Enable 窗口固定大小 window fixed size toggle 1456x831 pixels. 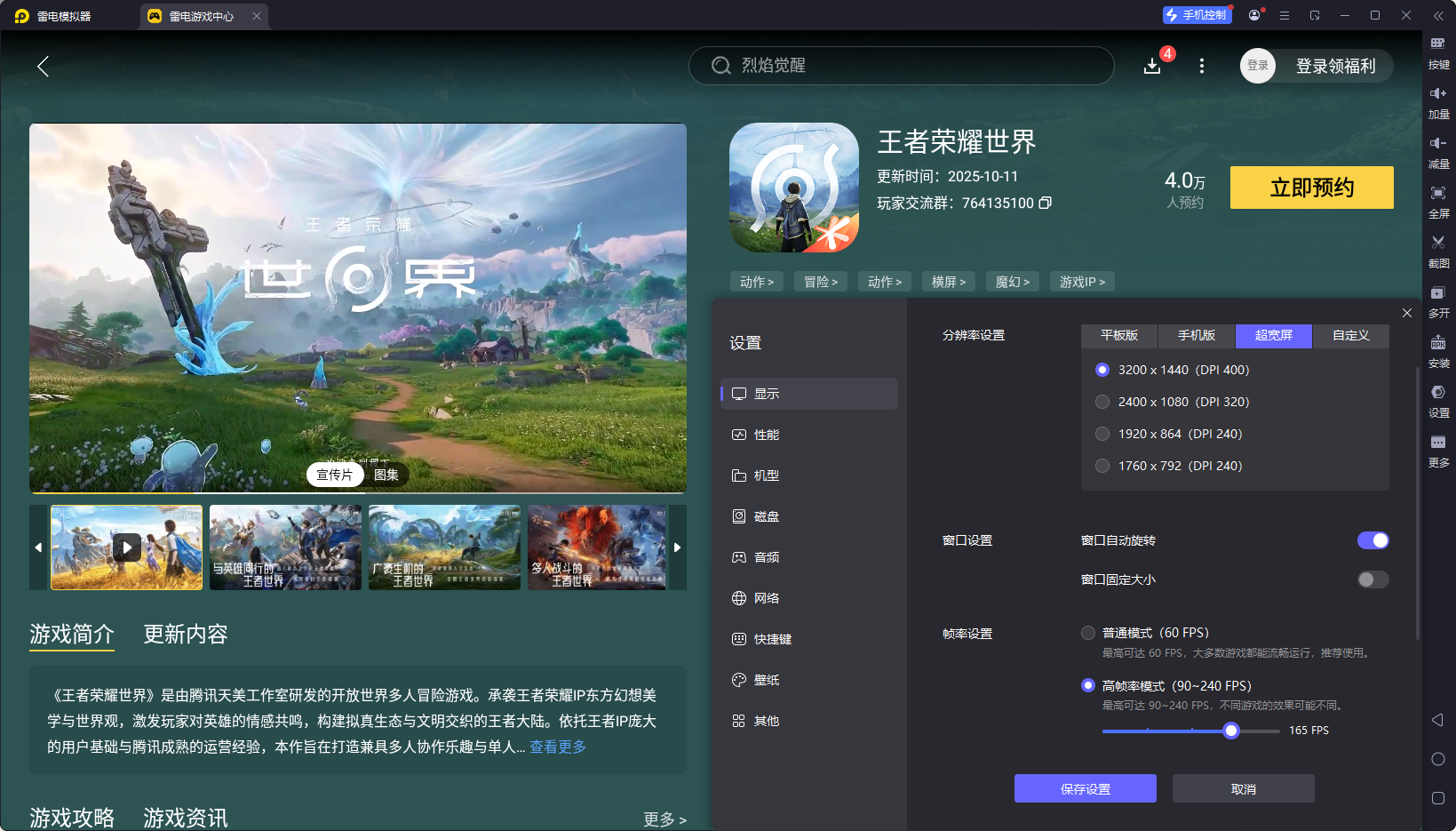(1372, 579)
